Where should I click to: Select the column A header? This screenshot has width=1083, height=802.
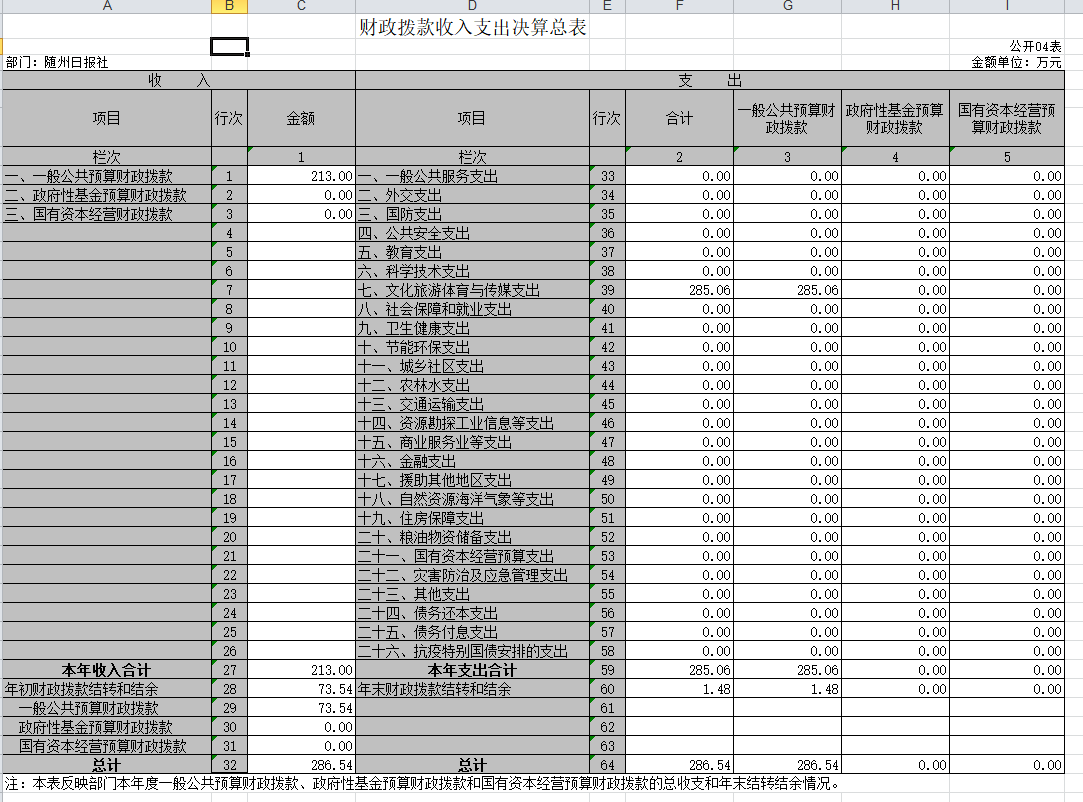[106, 7]
